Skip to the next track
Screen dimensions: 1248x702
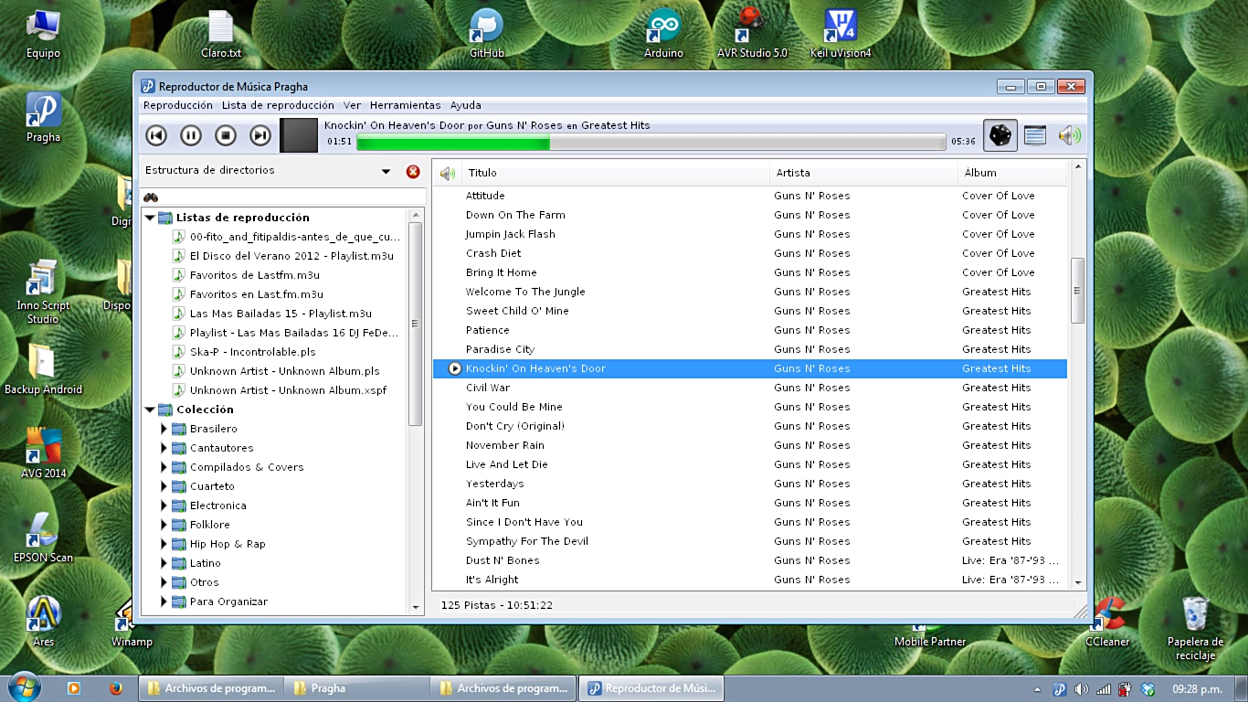point(260,135)
